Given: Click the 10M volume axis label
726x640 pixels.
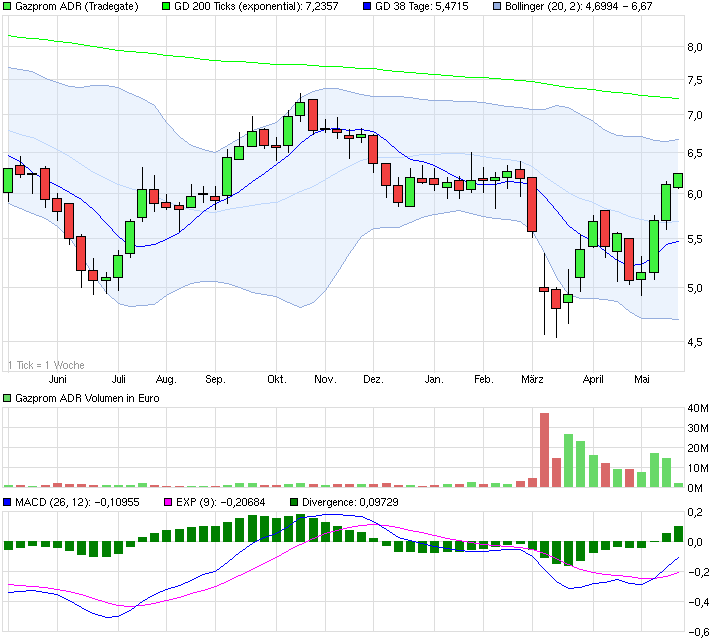Looking at the screenshot, I should (698, 468).
